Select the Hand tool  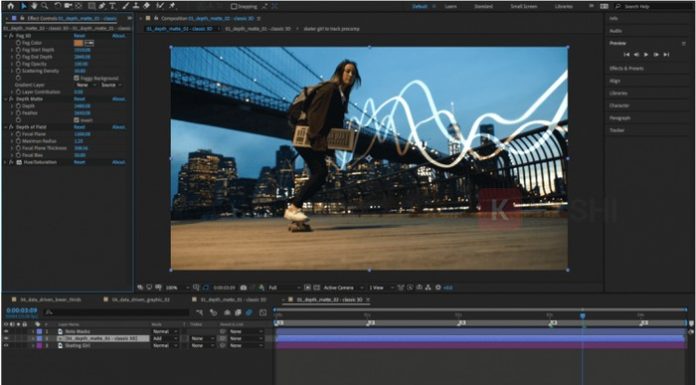(x=34, y=6)
